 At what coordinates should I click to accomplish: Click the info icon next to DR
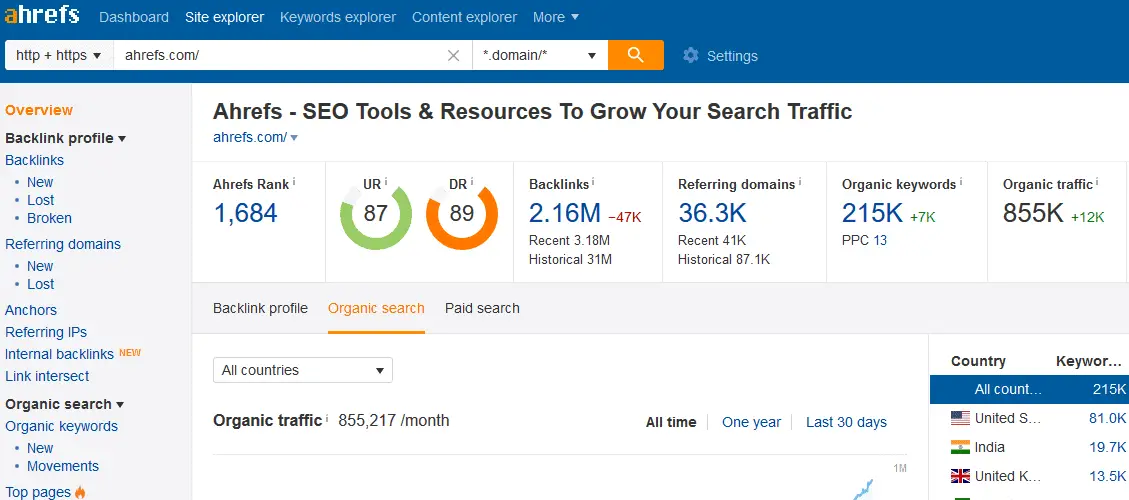472,182
